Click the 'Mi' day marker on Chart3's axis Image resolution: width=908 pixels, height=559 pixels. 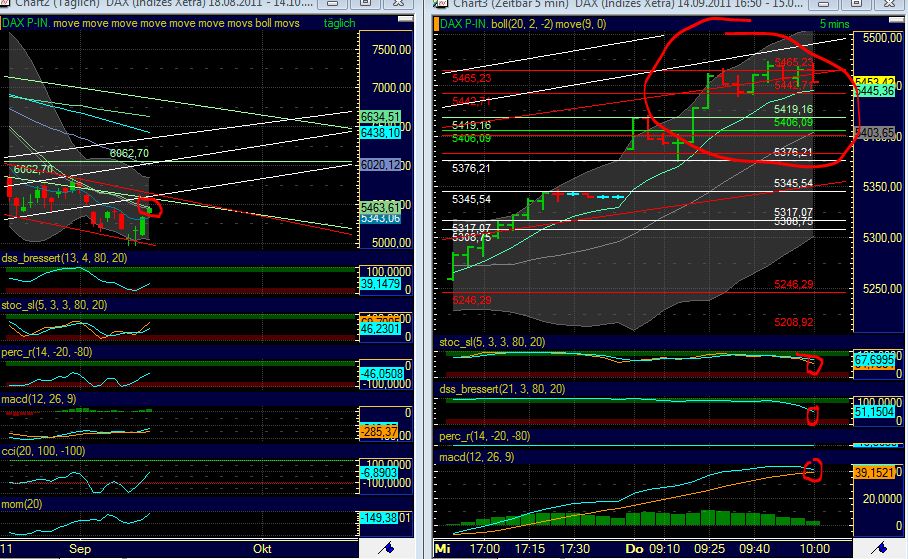tap(442, 549)
